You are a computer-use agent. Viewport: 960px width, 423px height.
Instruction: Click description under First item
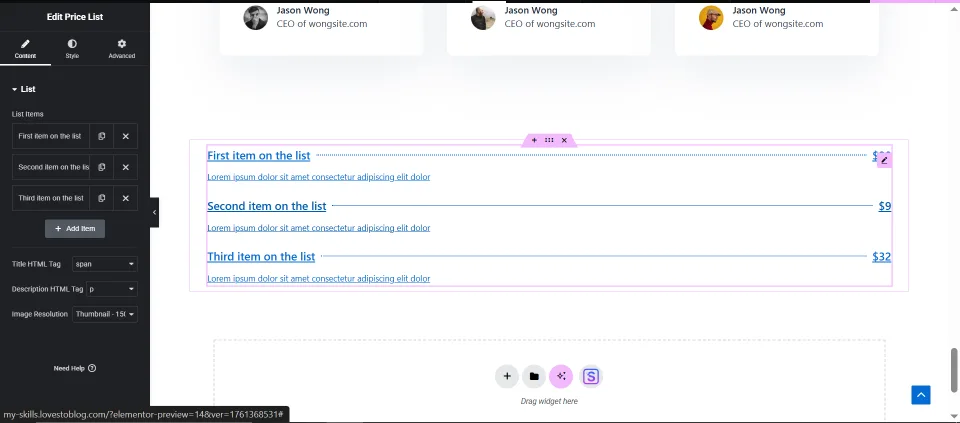pos(318,178)
